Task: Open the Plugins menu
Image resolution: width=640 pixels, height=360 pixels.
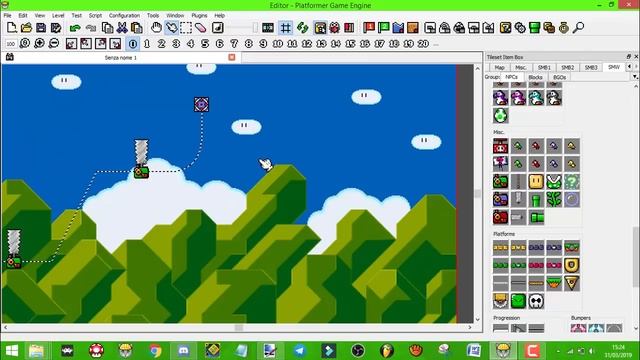Action: click(199, 15)
